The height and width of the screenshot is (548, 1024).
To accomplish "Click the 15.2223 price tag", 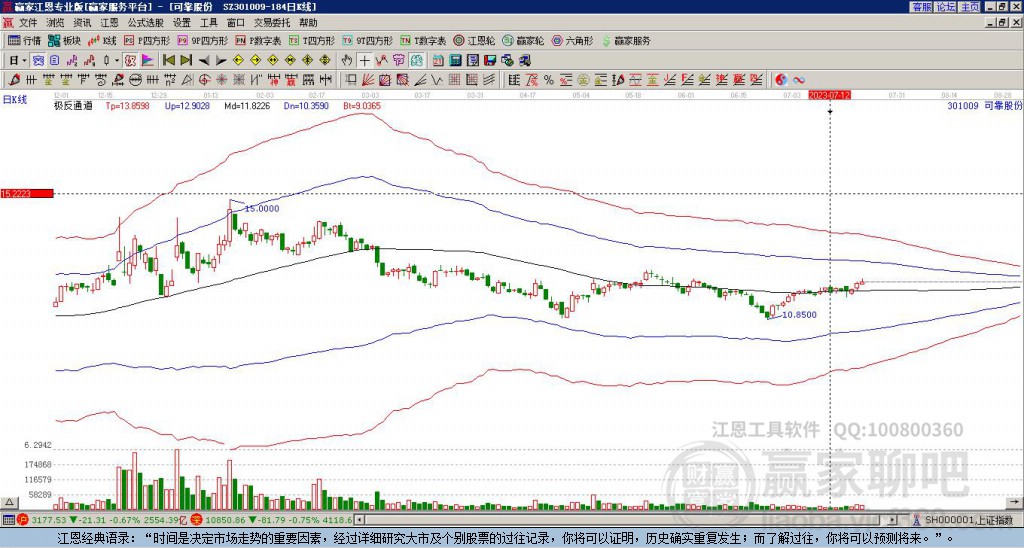I will [27, 194].
